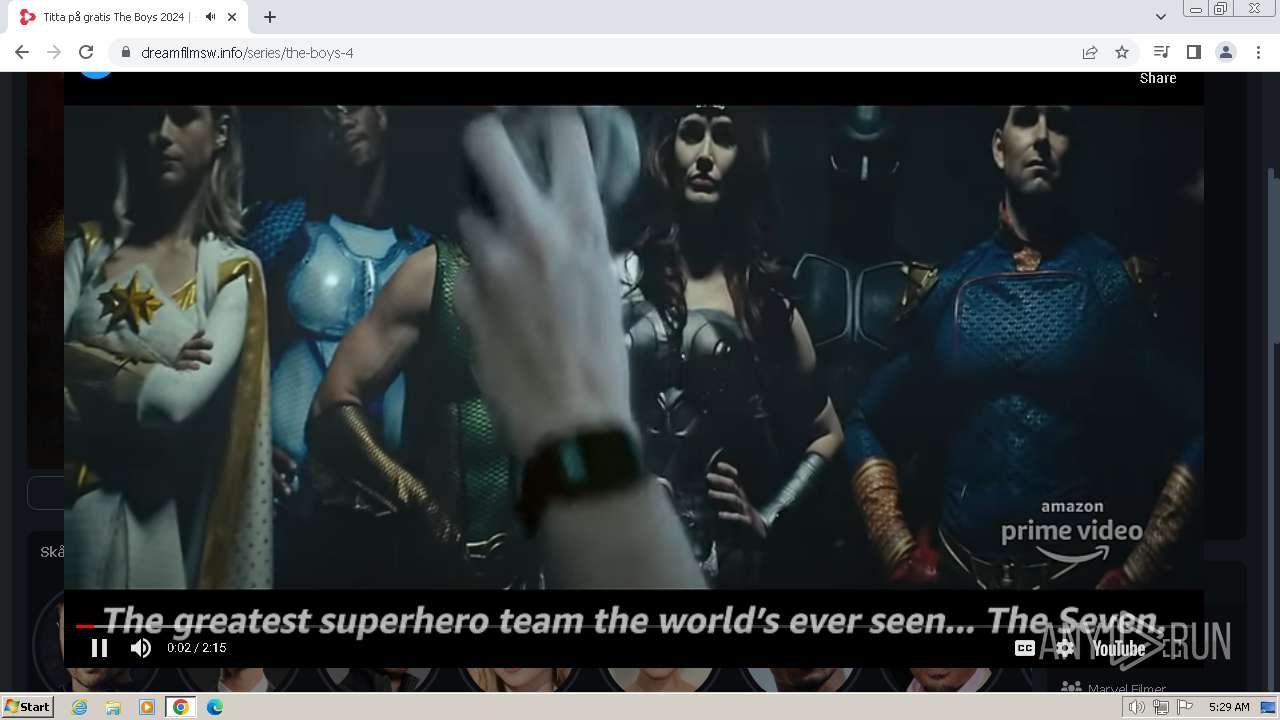This screenshot has height=720, width=1280.
Task: Open a new browser tab
Action: (270, 17)
